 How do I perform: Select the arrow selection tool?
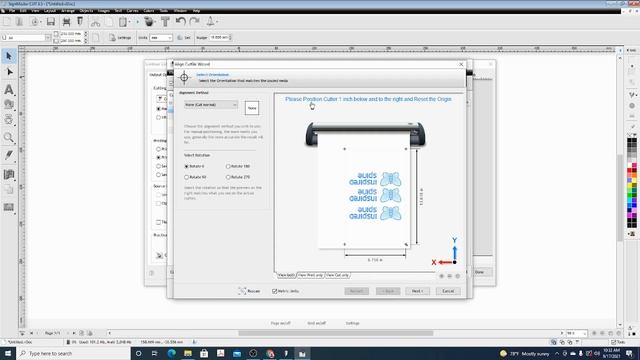pyautogui.click(x=9, y=56)
